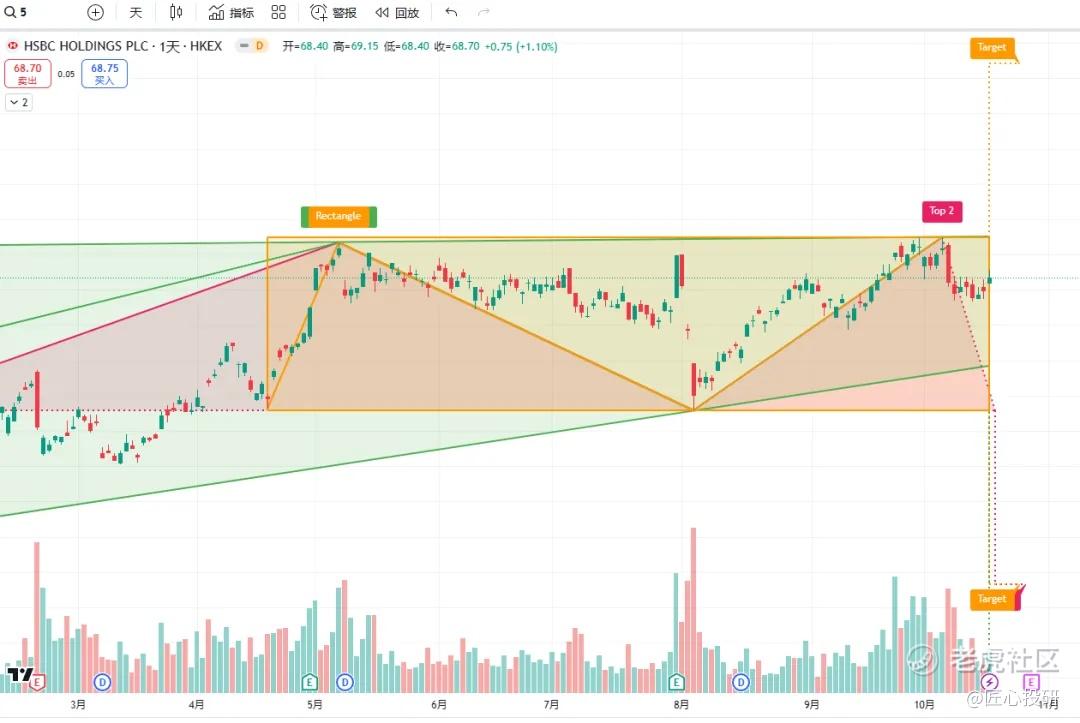Open the layout templates grid icon
Screen dimensions: 1080x723
click(x=278, y=12)
